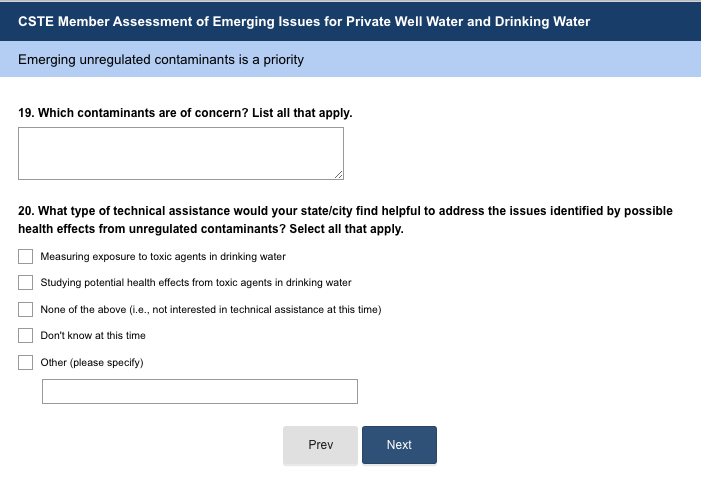Viewport: 701px width, 494px height.
Task: Click the text area resize handle
Action: point(338,175)
